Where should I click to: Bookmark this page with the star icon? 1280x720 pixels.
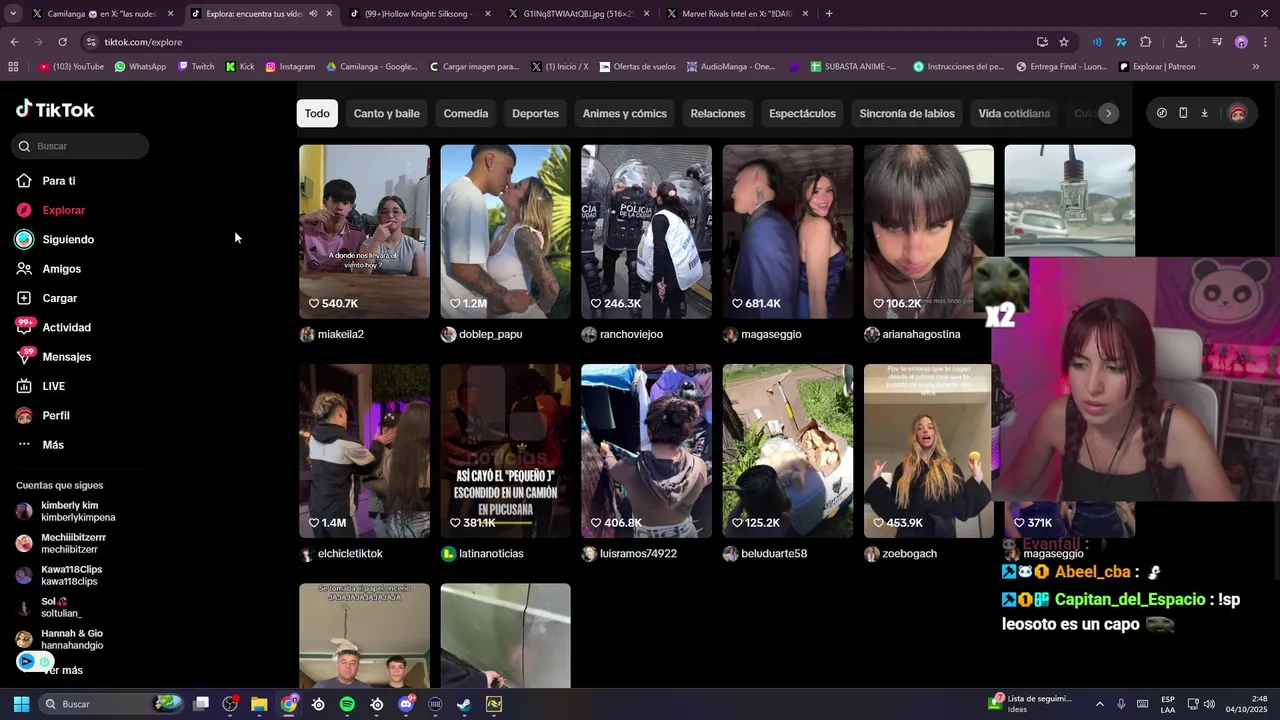pyautogui.click(x=1064, y=42)
